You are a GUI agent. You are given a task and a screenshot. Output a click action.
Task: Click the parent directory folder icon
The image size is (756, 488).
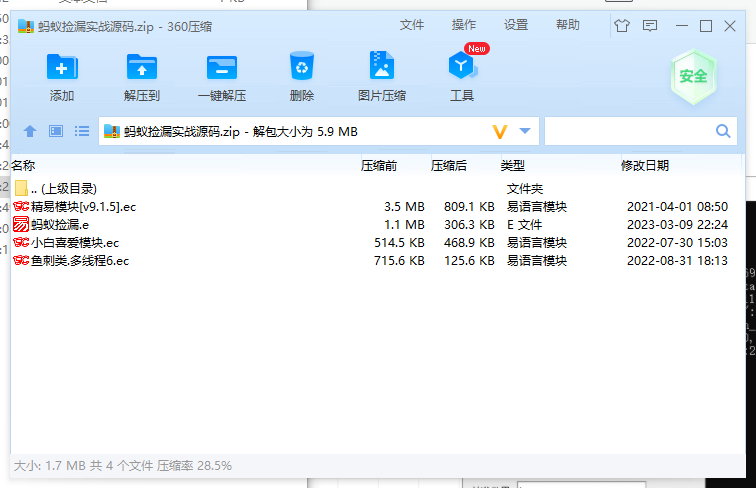click(21, 188)
